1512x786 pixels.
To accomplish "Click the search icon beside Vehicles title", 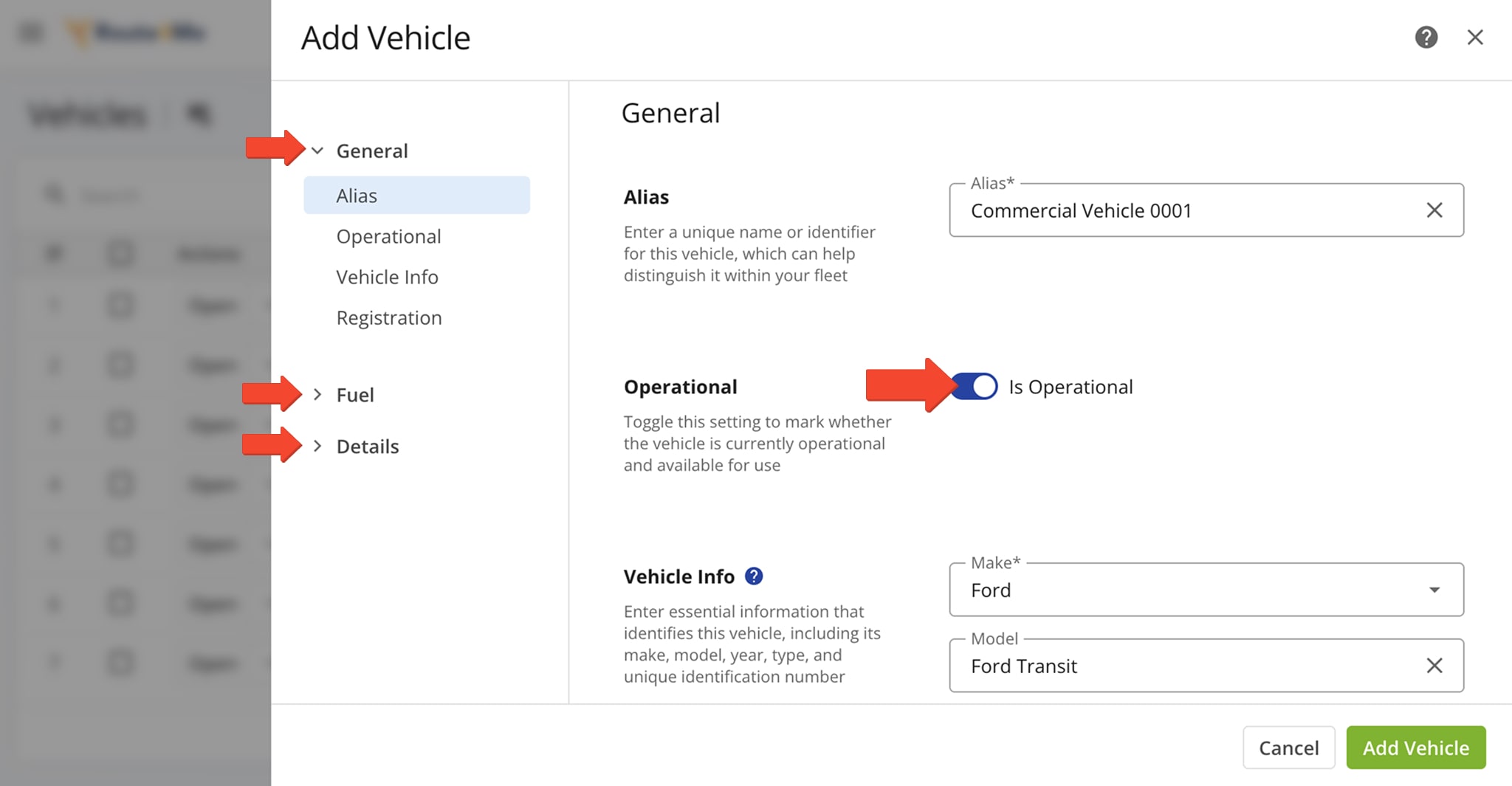I will [199, 114].
